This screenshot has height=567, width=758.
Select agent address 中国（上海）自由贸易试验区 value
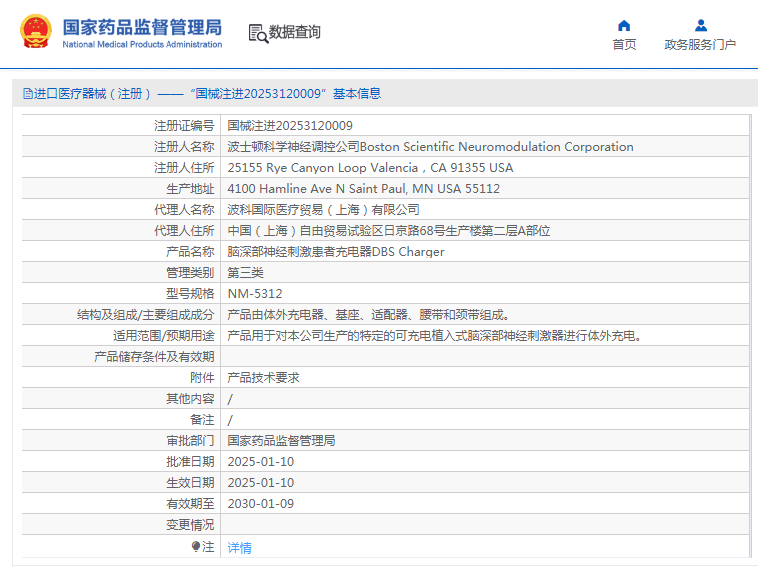(389, 231)
